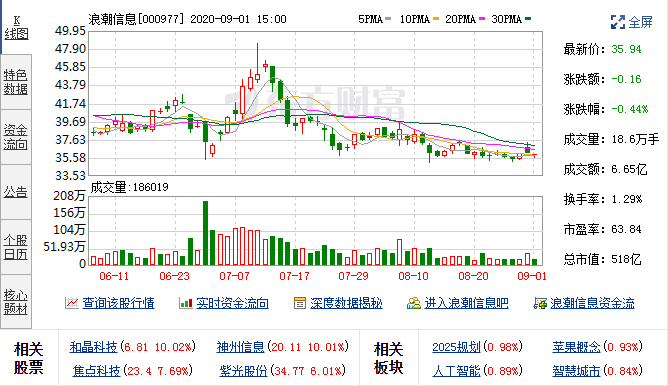Open the 进入浪潮信息吧 link

point(466,303)
